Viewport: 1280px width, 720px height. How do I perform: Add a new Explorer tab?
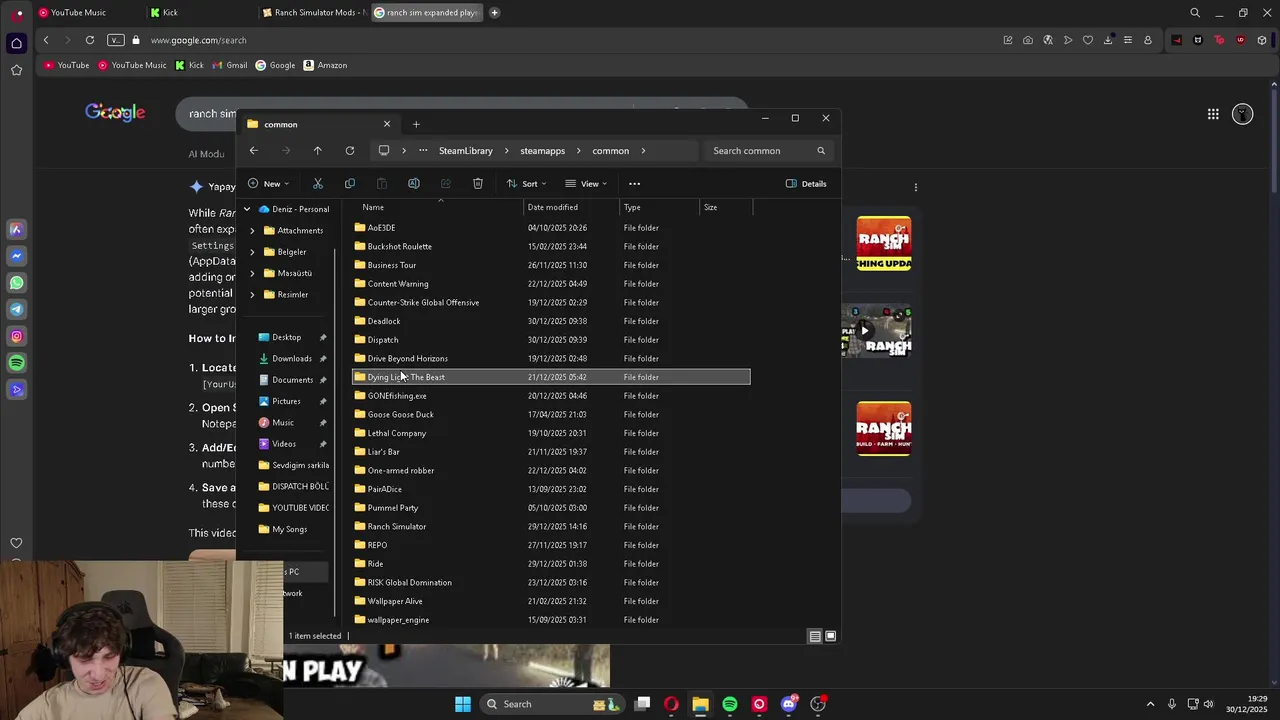(416, 124)
